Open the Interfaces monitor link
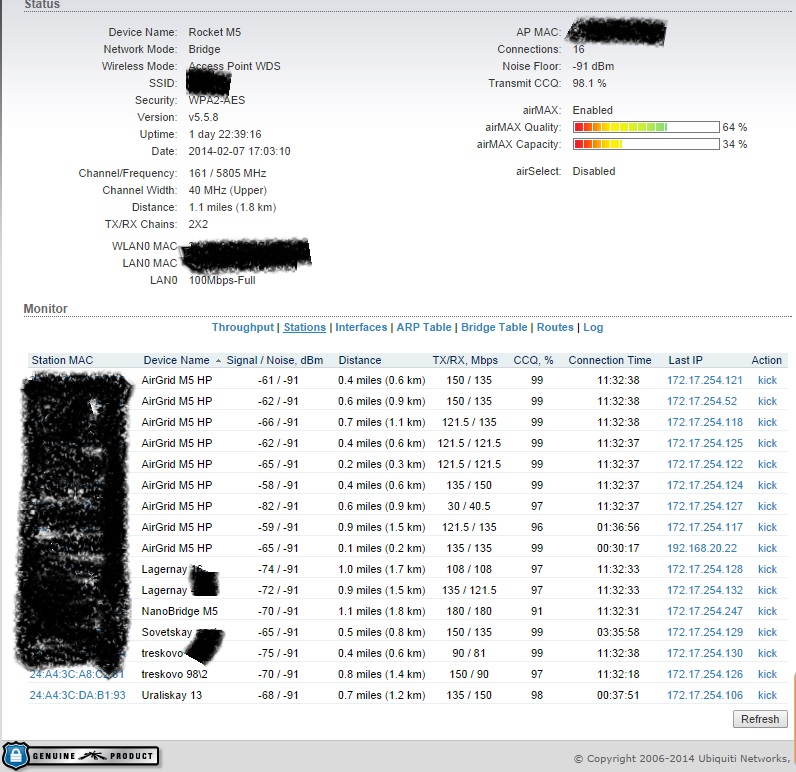The height and width of the screenshot is (772, 796). point(361,327)
